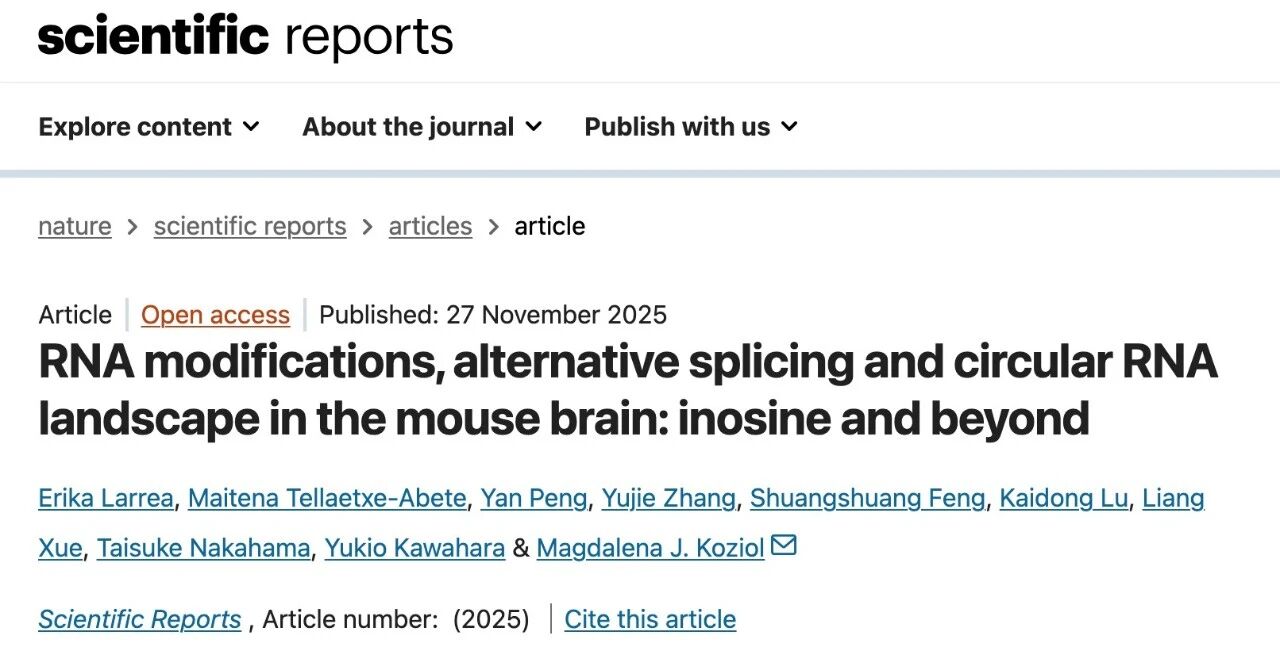Open the scientific reports breadcrumb
Screen dimensions: 1280x647
click(x=250, y=226)
